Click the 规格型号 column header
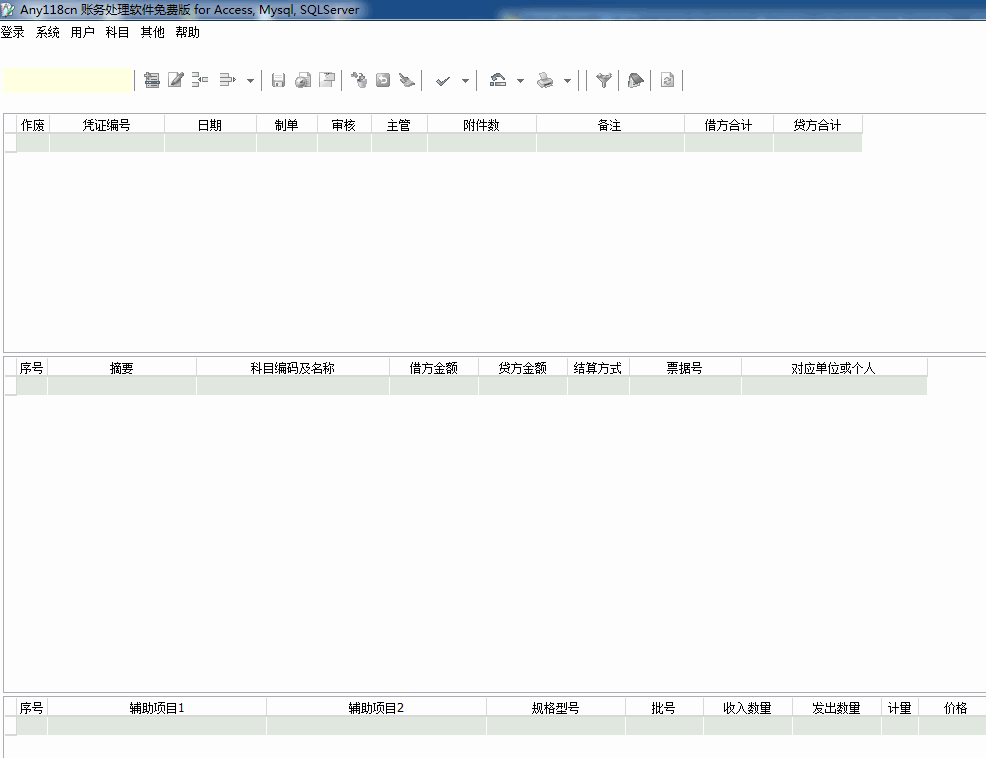 [x=555, y=707]
